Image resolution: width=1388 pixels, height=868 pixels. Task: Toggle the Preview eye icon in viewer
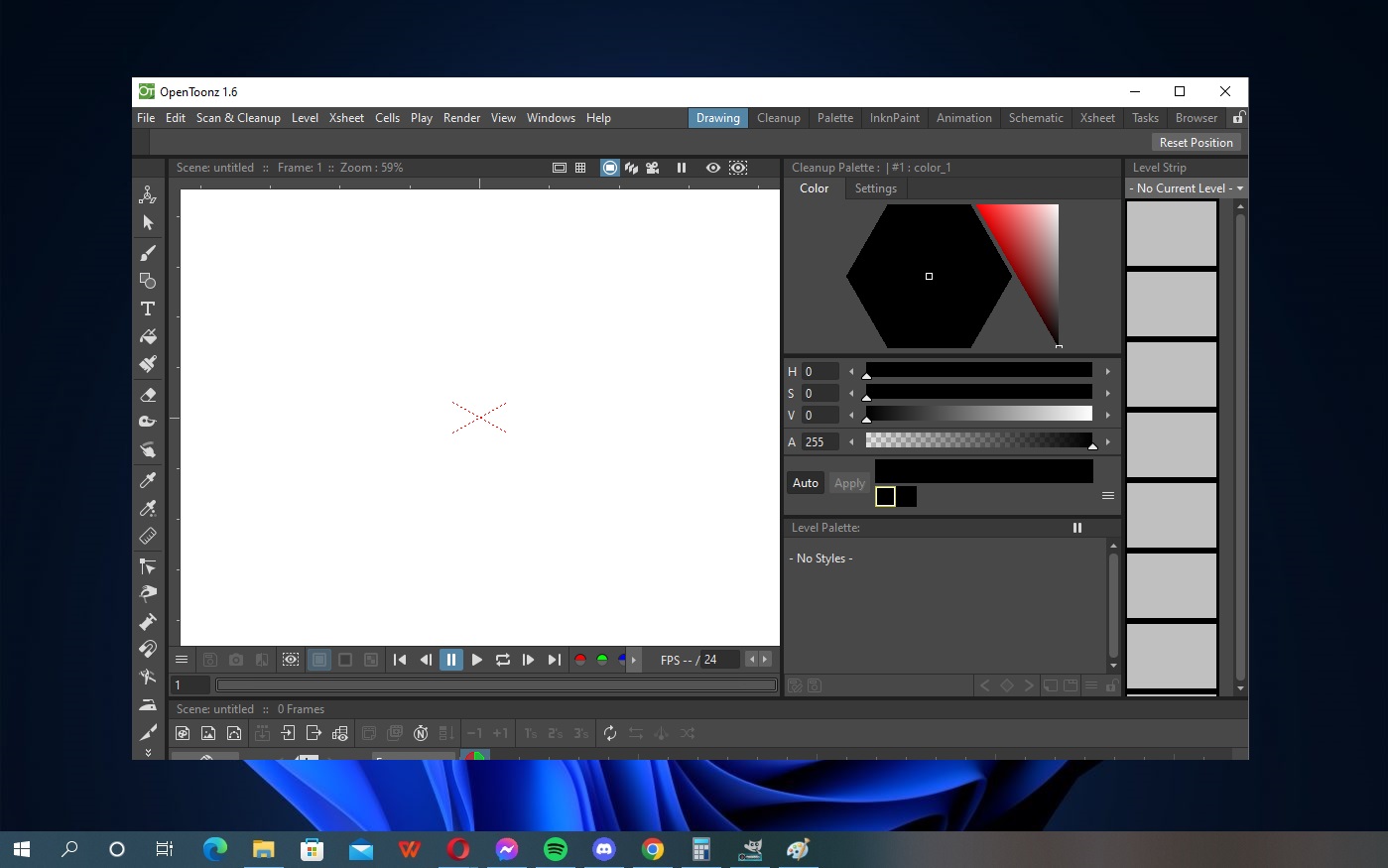[712, 168]
